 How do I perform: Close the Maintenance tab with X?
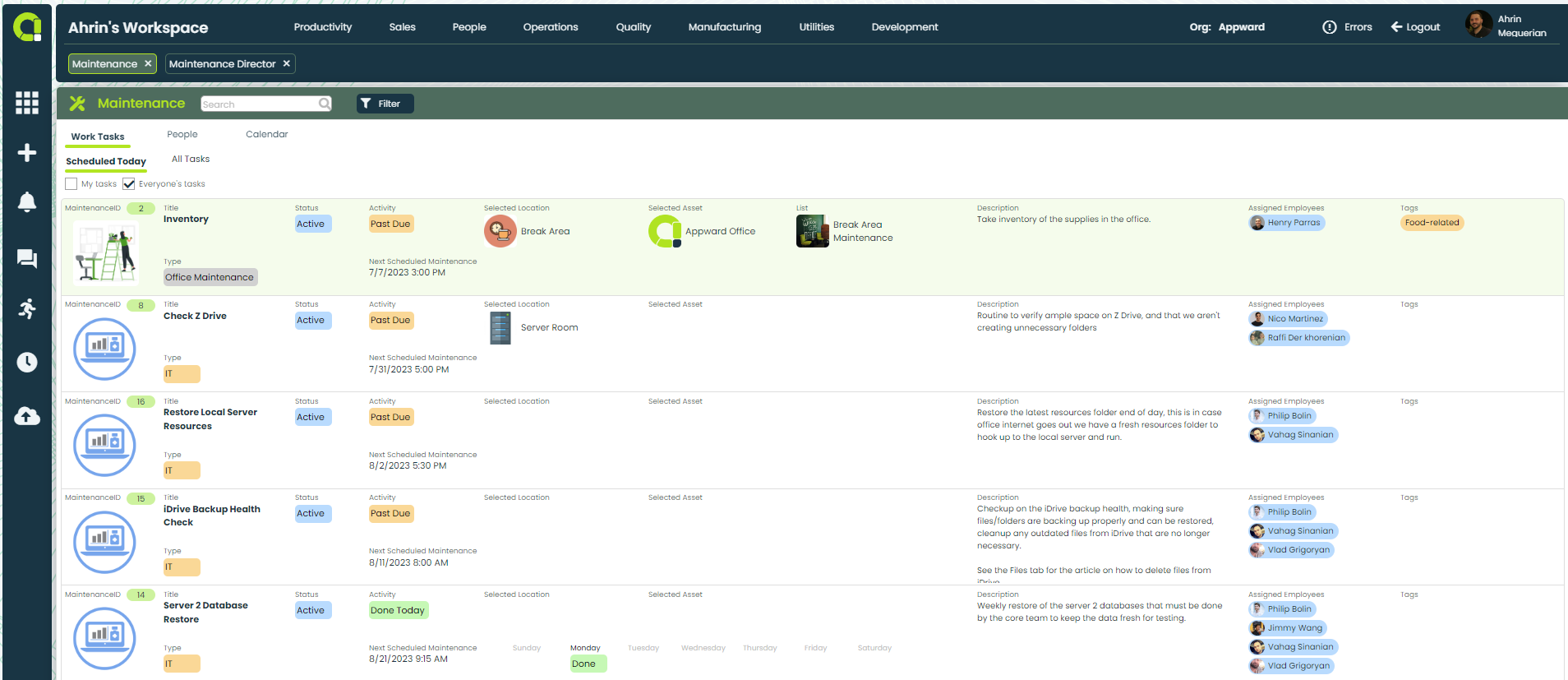point(148,63)
